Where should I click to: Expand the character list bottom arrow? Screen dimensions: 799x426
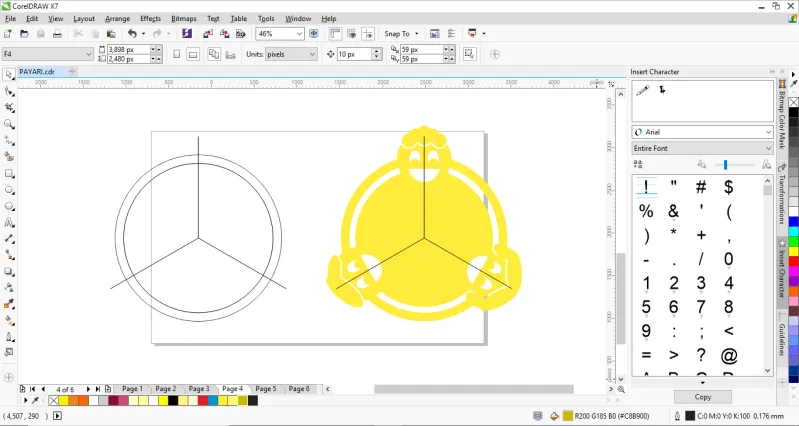click(703, 383)
